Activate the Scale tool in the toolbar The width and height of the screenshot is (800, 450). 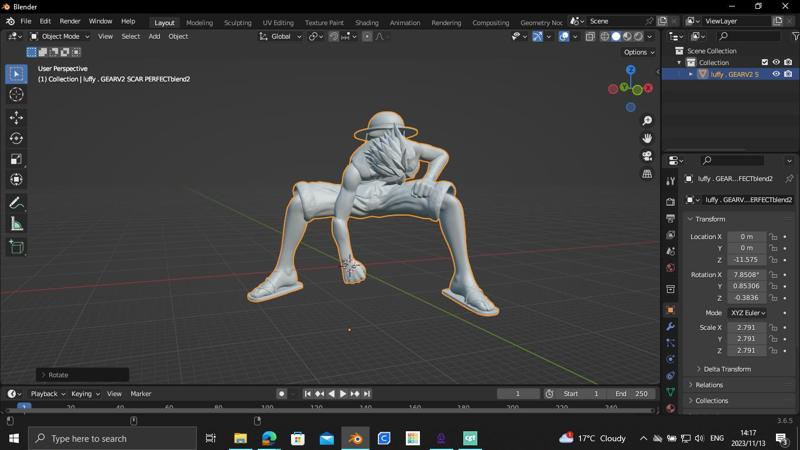coord(16,159)
